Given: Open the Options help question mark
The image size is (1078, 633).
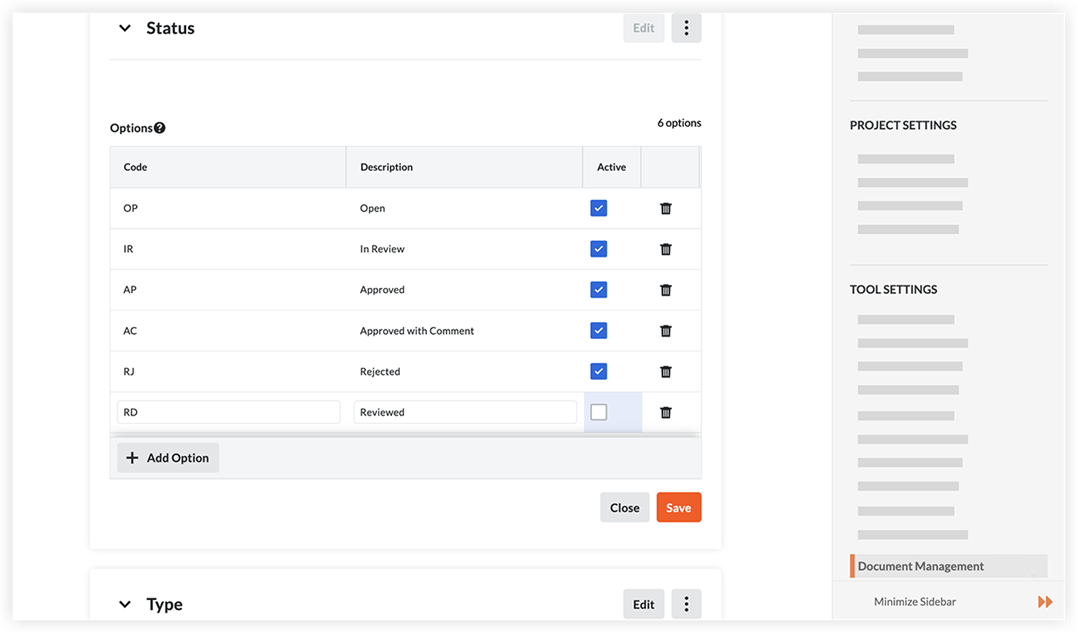Looking at the screenshot, I should [160, 128].
